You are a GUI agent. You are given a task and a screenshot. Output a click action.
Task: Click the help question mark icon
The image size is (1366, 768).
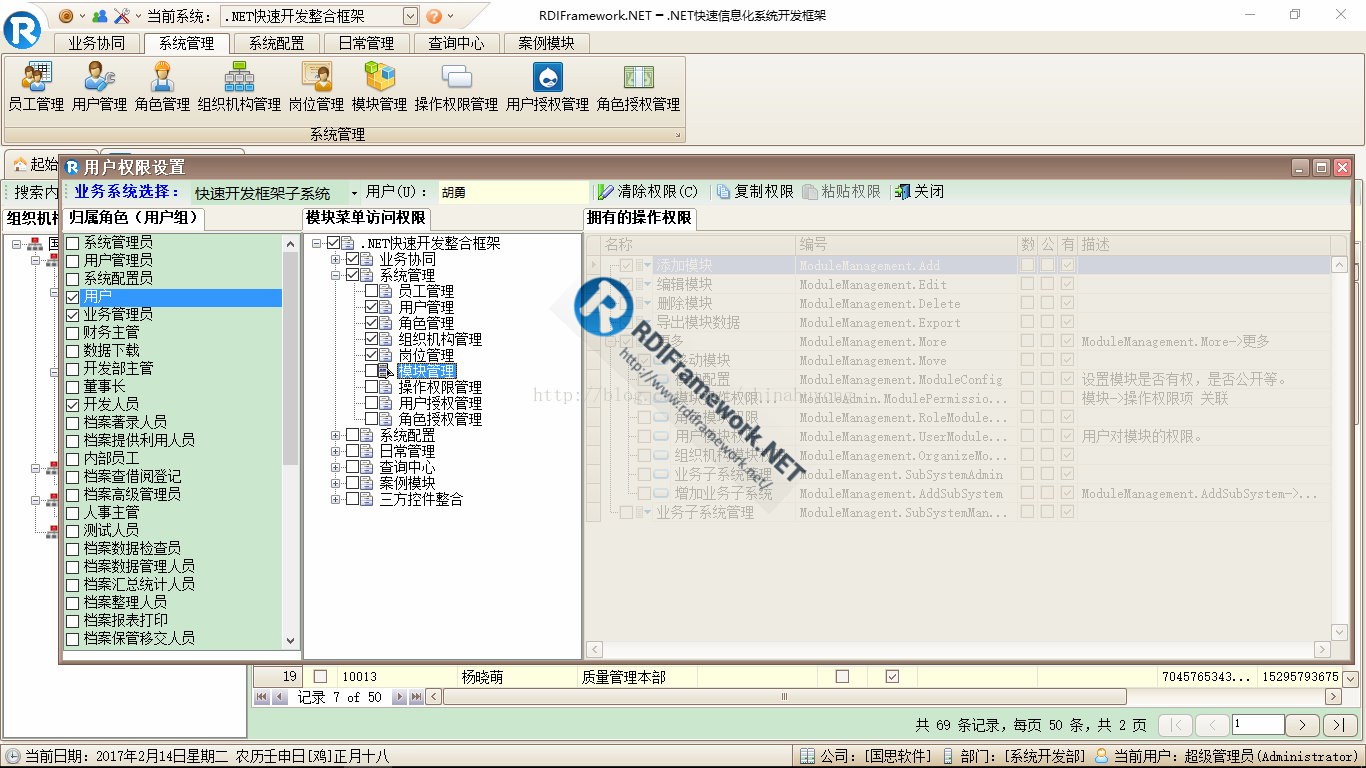pyautogui.click(x=434, y=16)
